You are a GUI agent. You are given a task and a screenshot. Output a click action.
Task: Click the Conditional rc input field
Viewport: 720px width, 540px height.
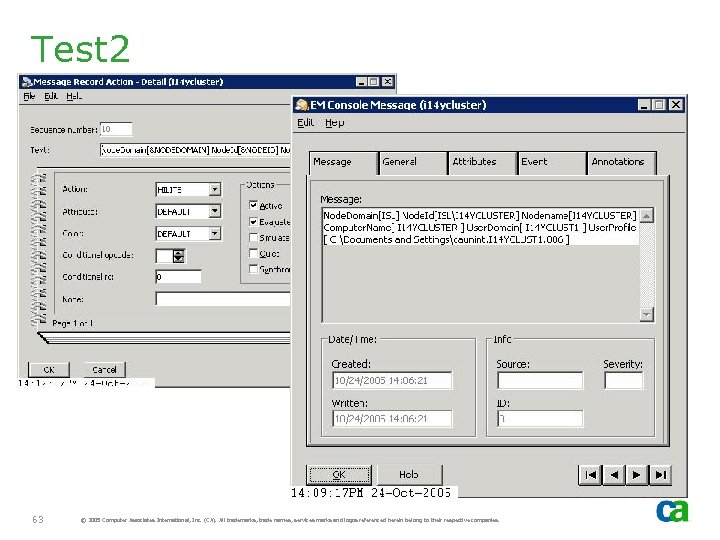(x=178, y=276)
